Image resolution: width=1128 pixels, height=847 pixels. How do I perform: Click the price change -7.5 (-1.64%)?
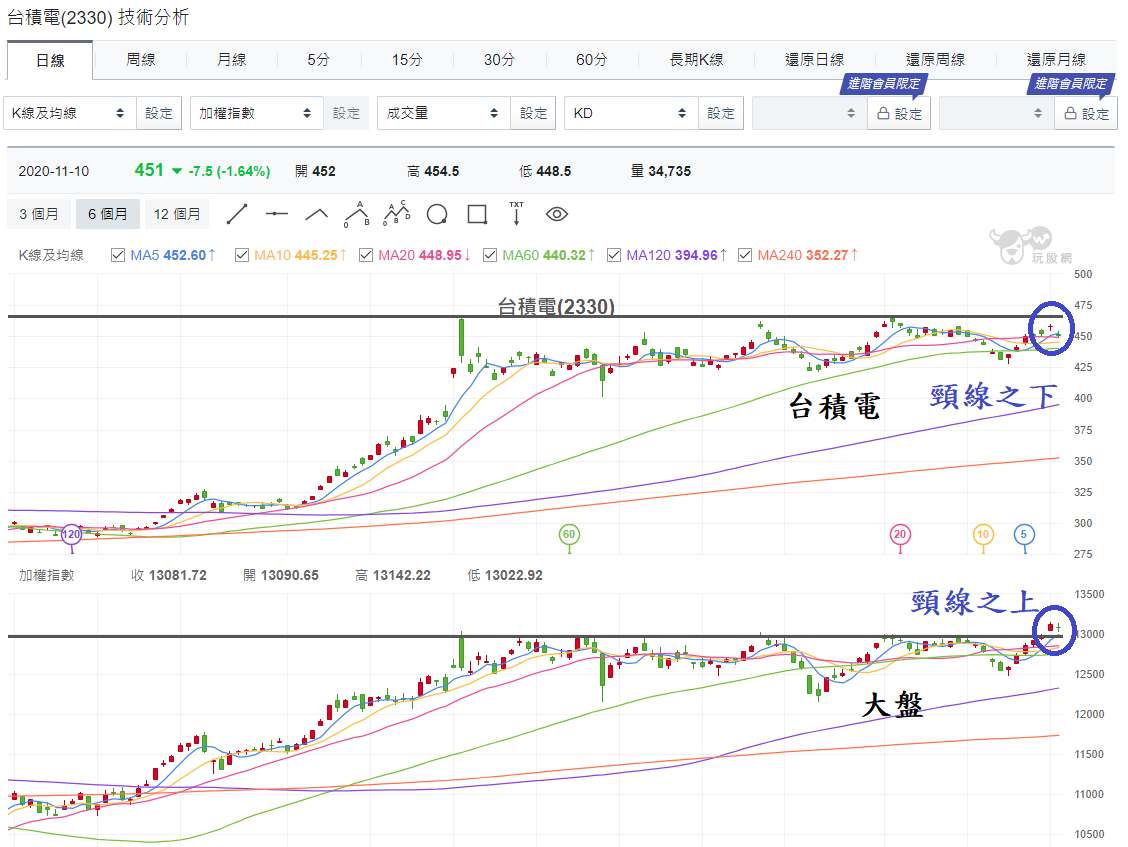click(x=229, y=171)
